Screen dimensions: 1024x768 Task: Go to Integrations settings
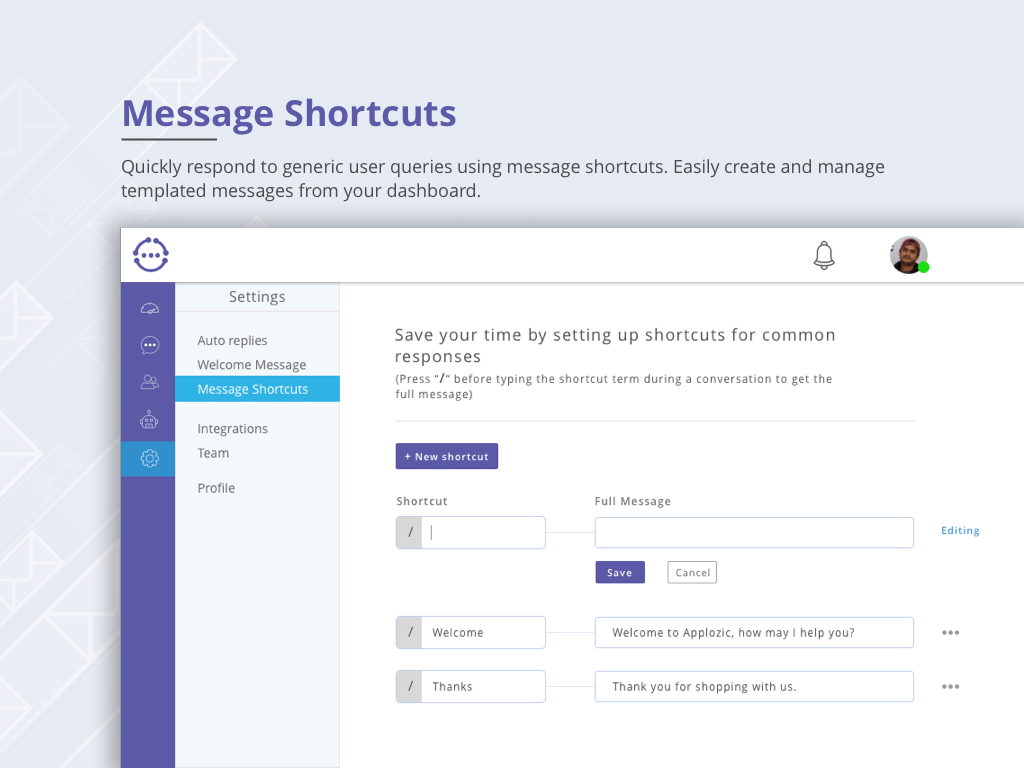[232, 428]
